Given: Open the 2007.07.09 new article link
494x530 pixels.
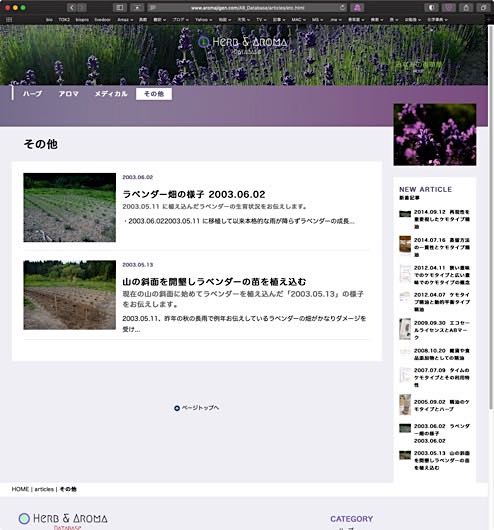Looking at the screenshot, I should [442, 378].
